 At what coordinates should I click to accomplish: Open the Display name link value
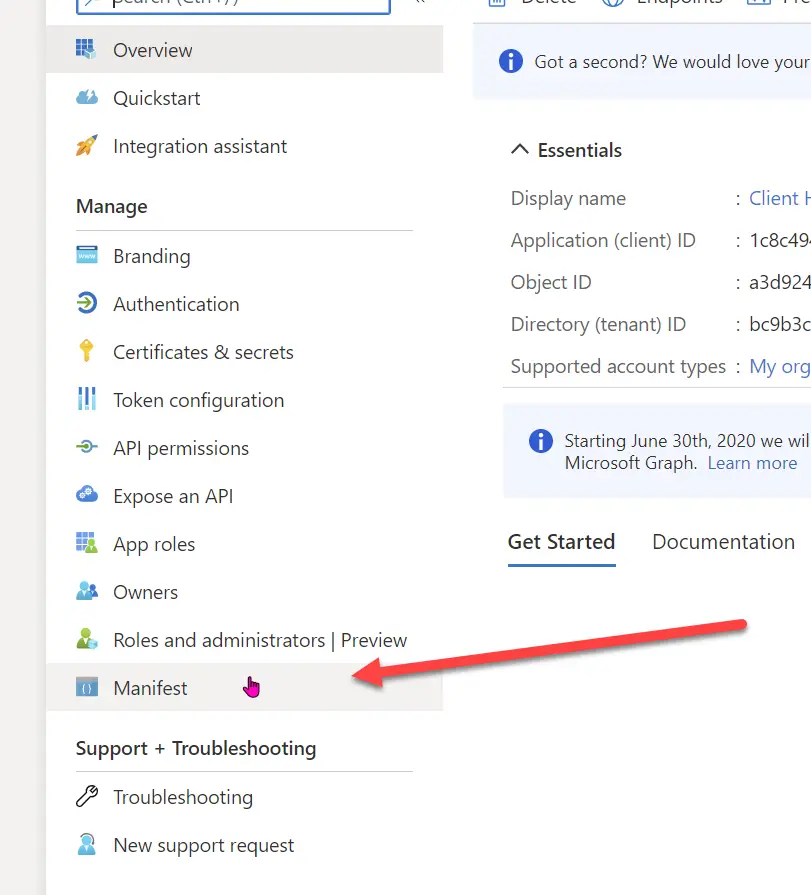coord(780,198)
